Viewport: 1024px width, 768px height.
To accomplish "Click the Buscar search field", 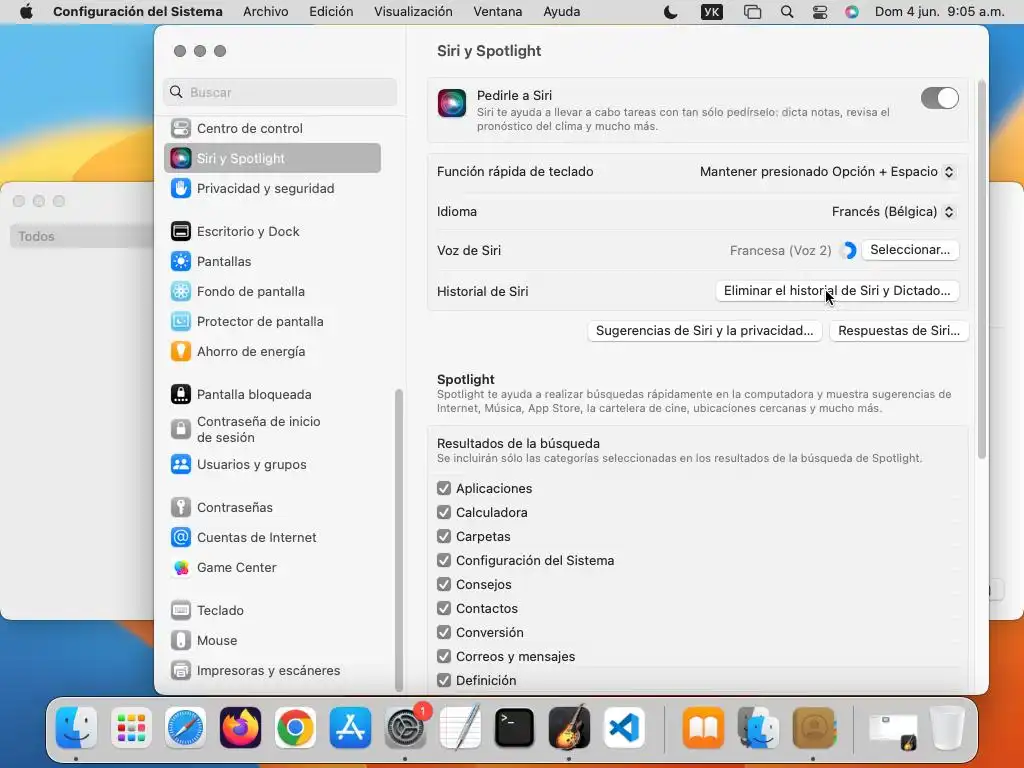I will pyautogui.click(x=280, y=92).
